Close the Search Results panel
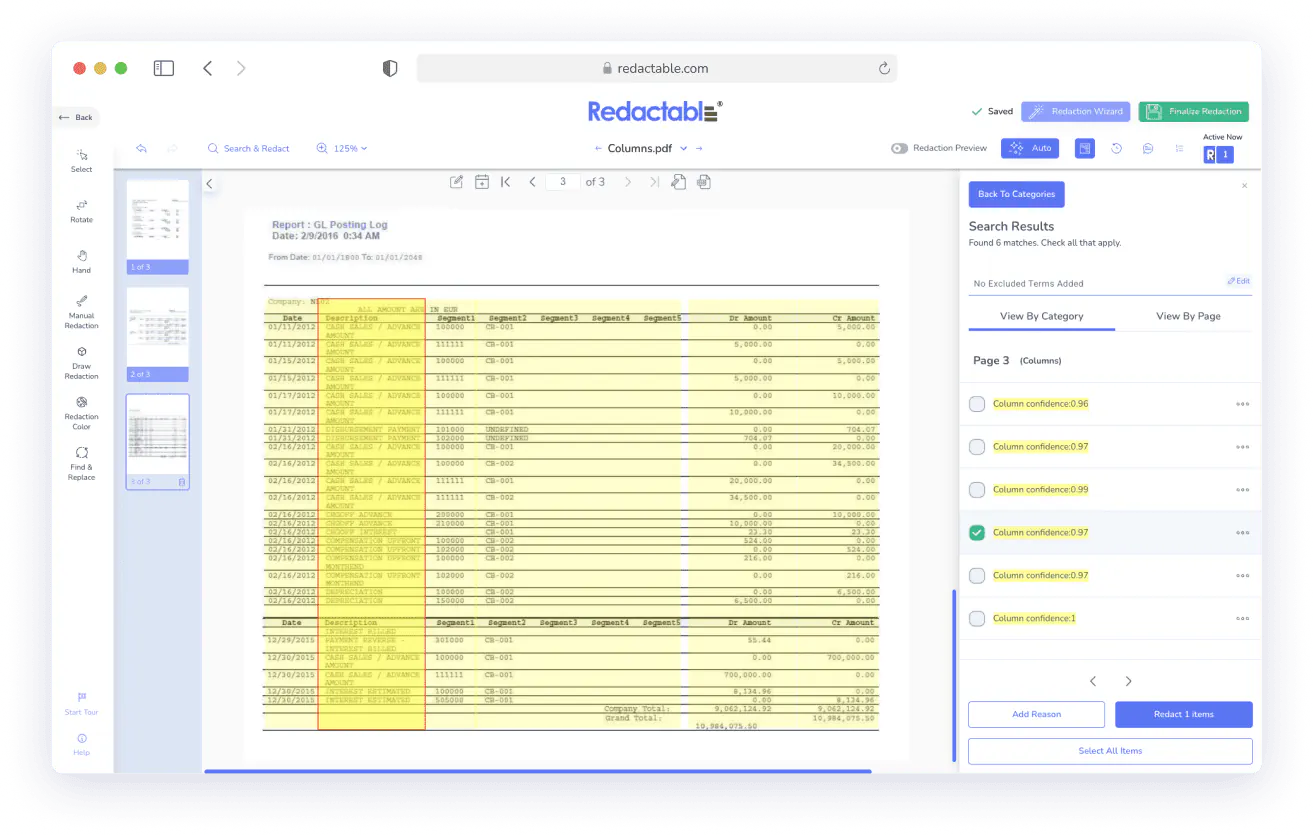 pyautogui.click(x=1244, y=186)
